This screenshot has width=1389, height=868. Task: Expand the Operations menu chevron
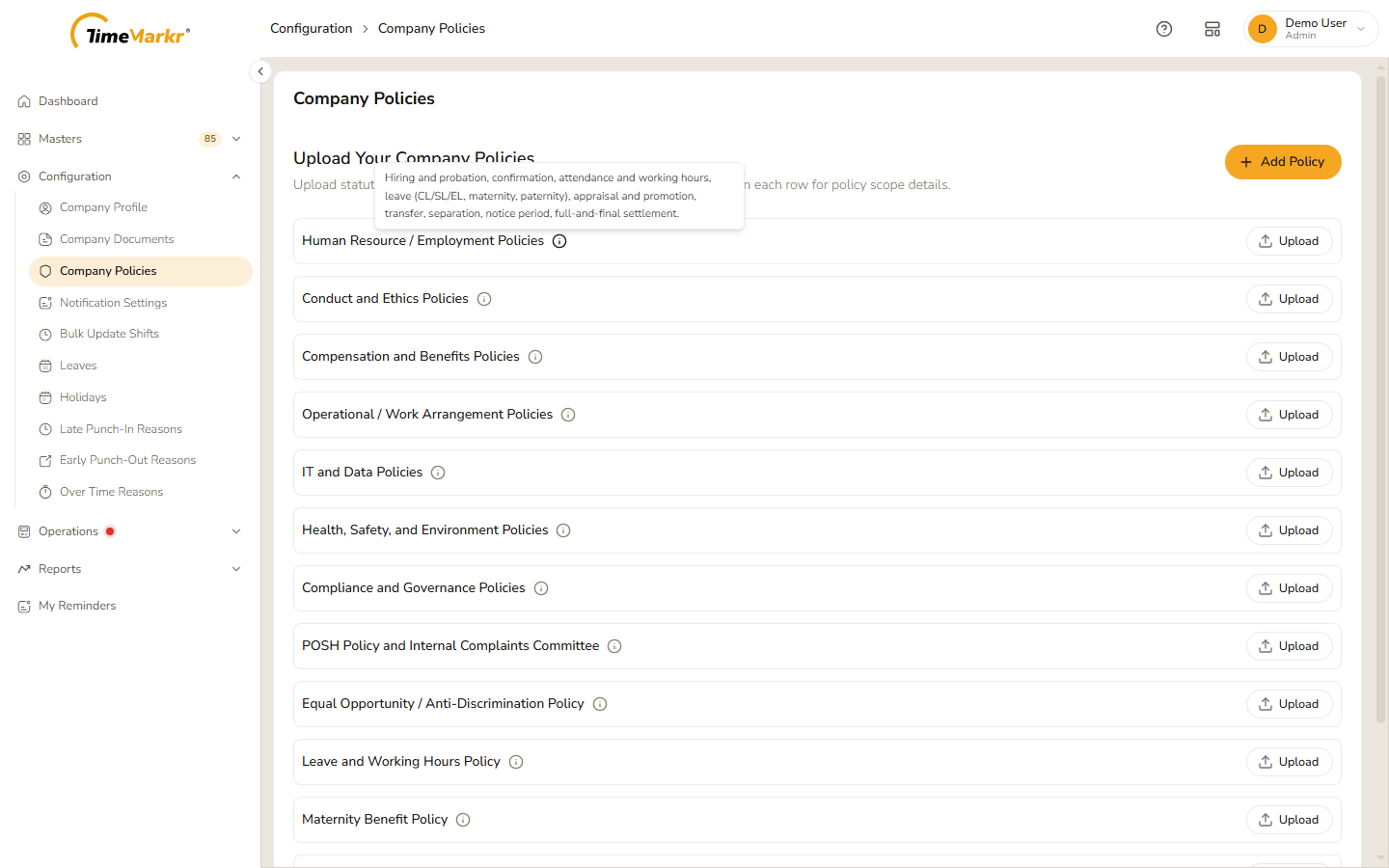coord(236,531)
